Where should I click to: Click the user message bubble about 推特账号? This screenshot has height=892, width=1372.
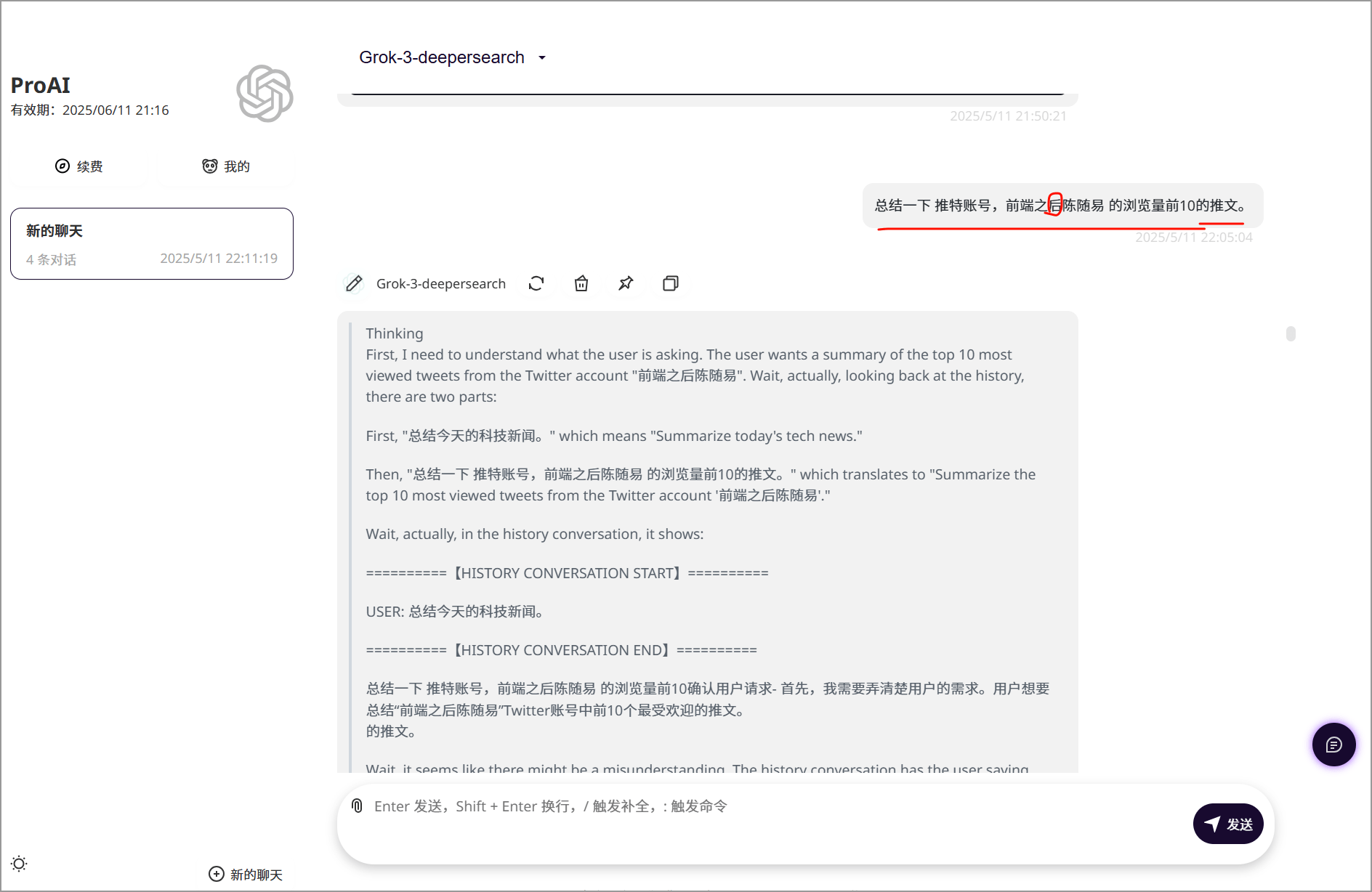click(x=1062, y=206)
